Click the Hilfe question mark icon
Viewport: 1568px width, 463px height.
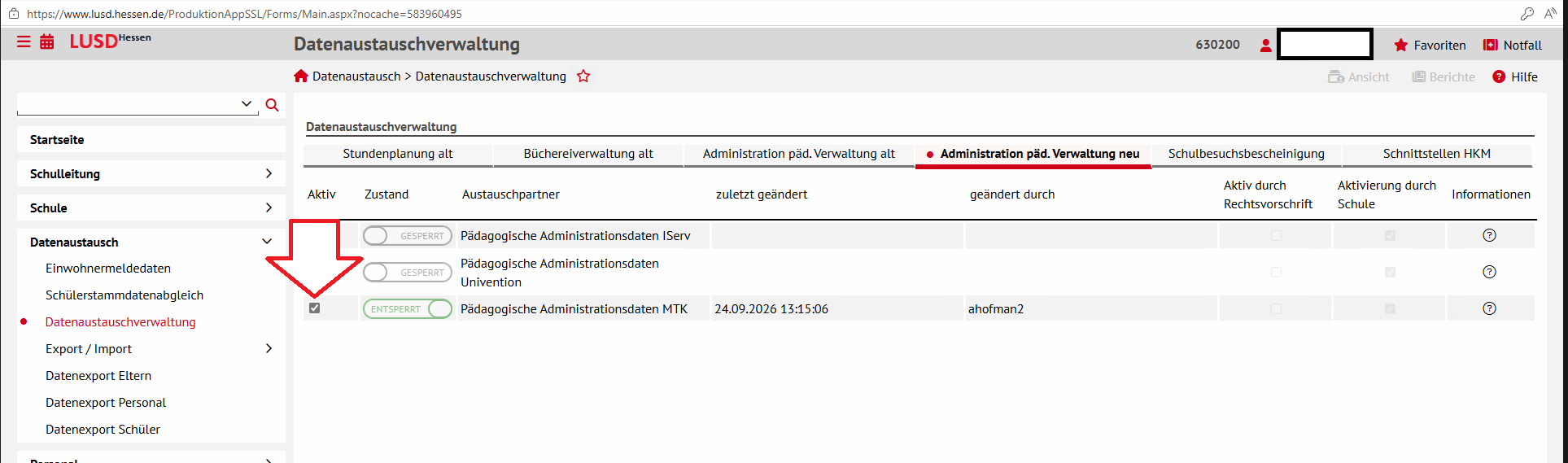pos(1499,76)
